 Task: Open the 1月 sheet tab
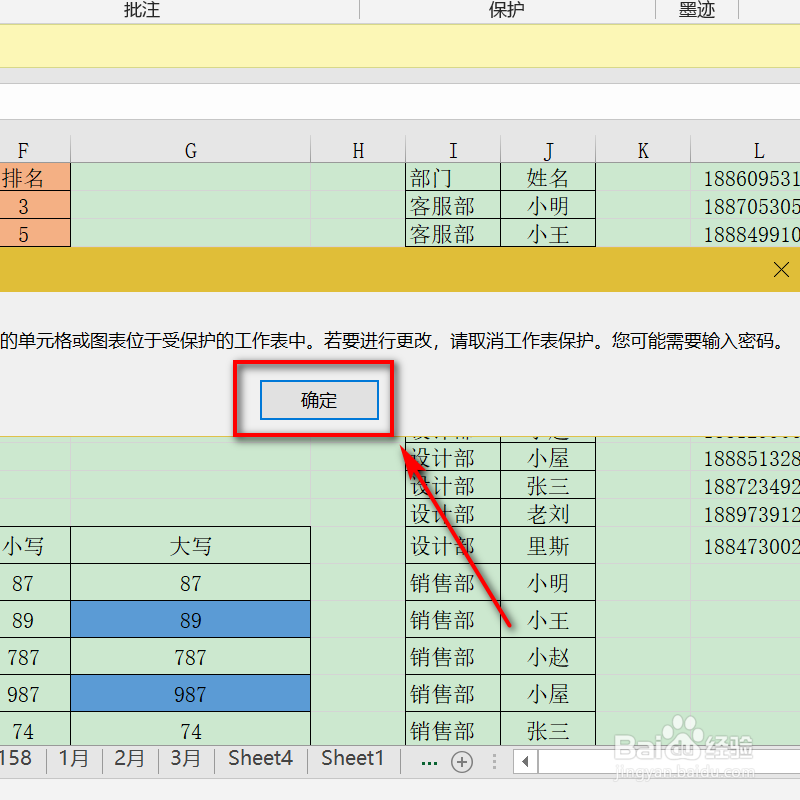pyautogui.click(x=74, y=758)
